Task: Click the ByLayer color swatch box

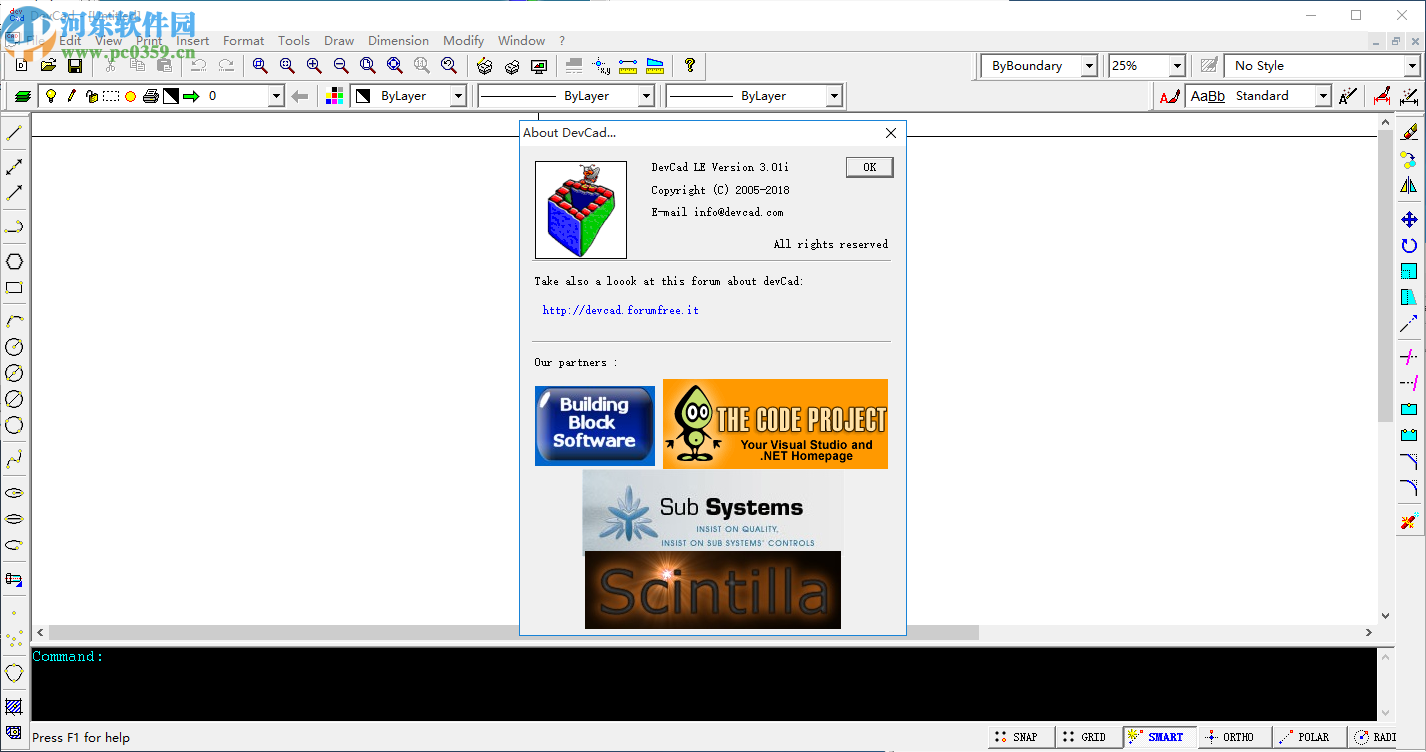Action: (x=363, y=96)
